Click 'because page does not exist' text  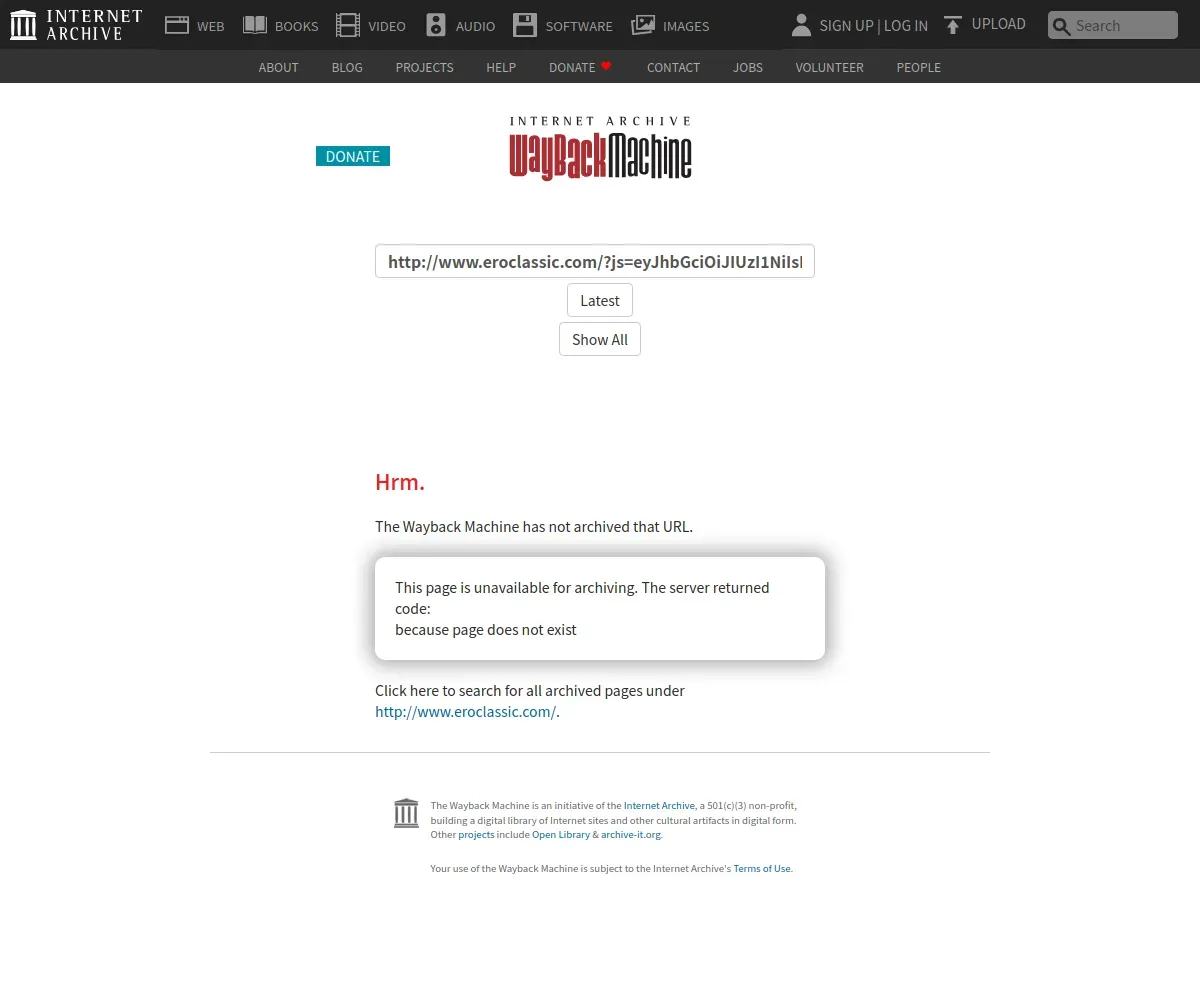(486, 630)
